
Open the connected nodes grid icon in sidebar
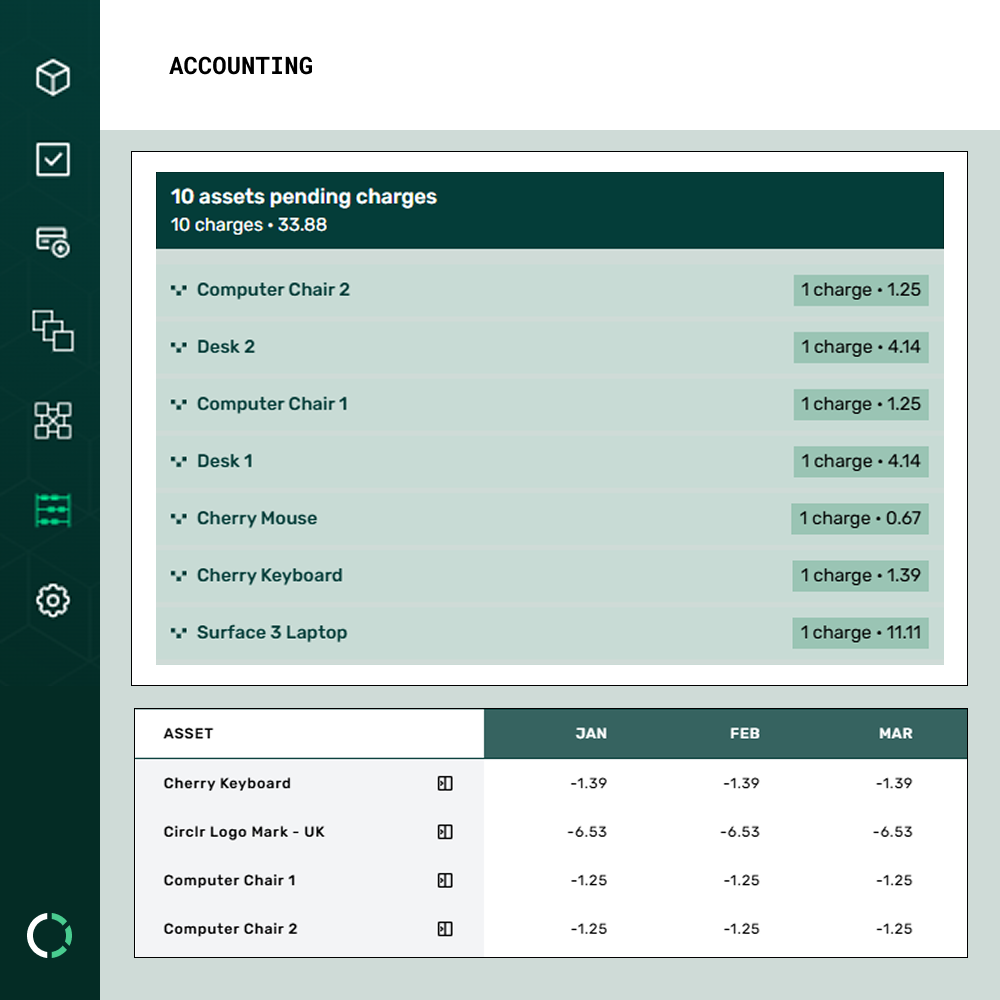tap(53, 420)
